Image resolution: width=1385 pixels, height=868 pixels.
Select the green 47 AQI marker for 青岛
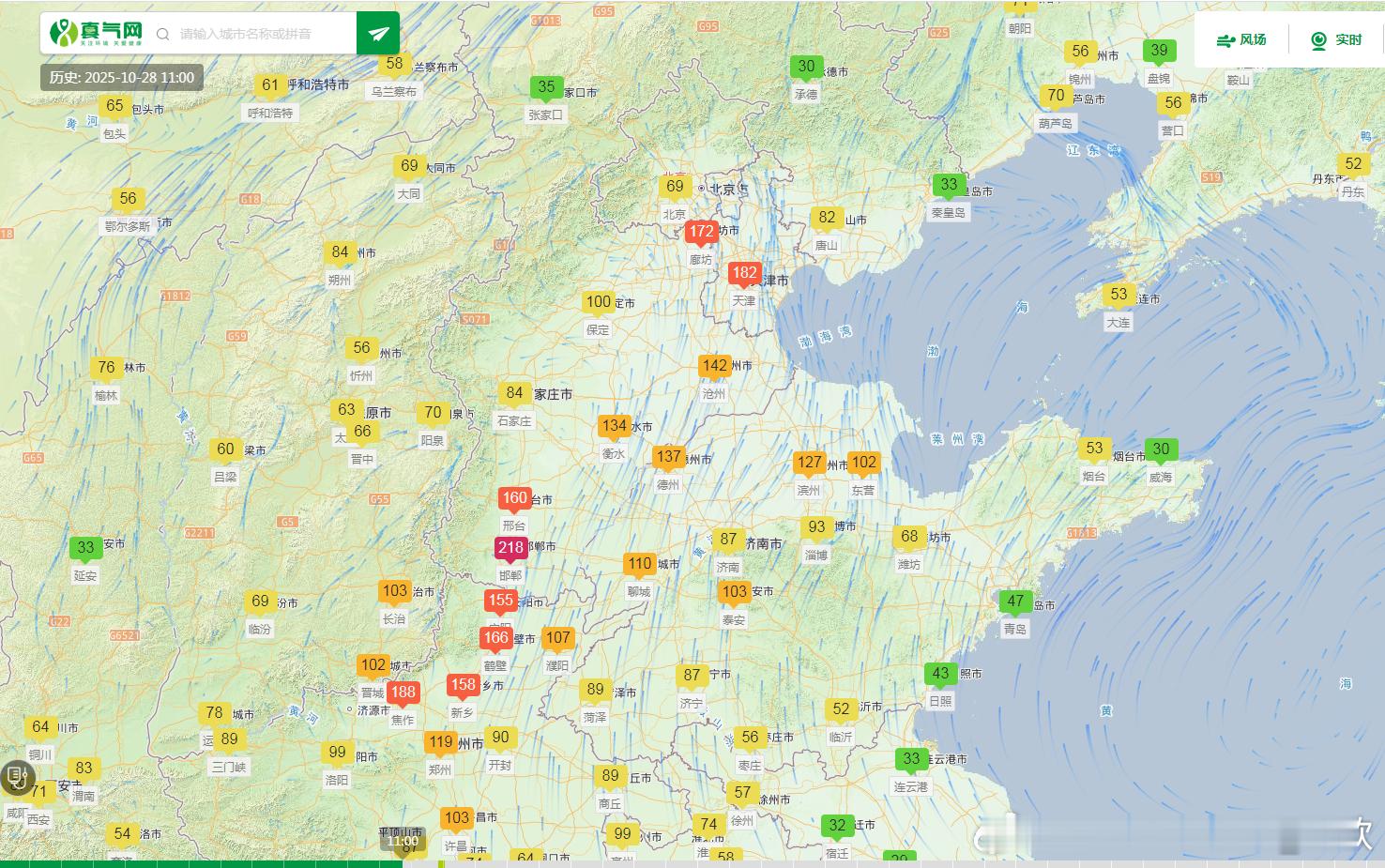pos(1015,602)
